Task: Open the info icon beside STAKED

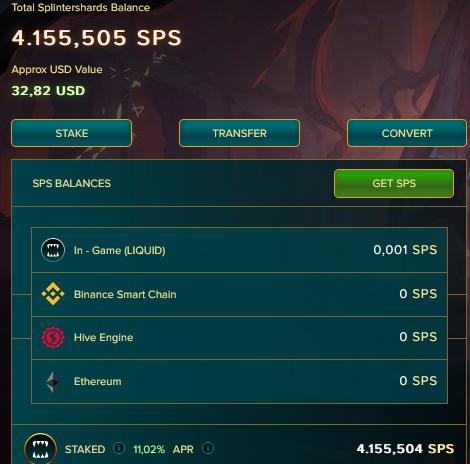Action: coord(119,448)
